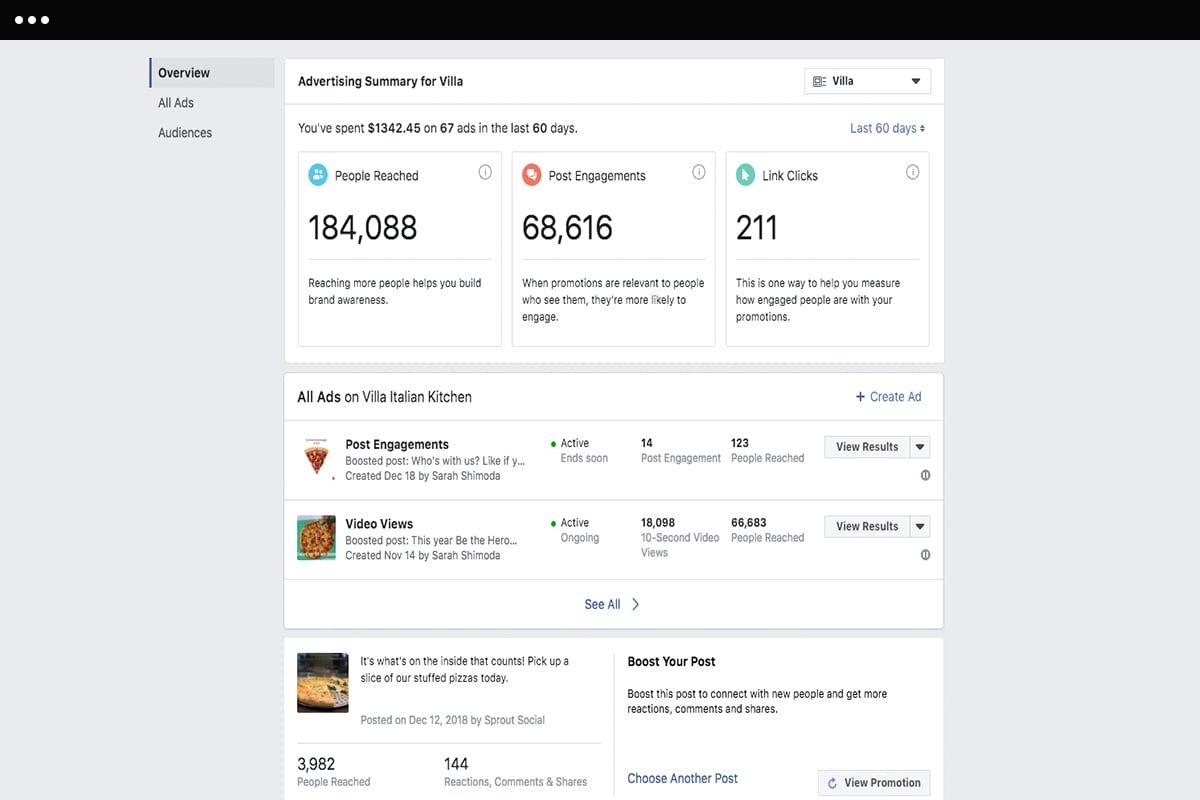The height and width of the screenshot is (800, 1200).
Task: Expand options arrow for Video Views ad
Action: (x=920, y=526)
